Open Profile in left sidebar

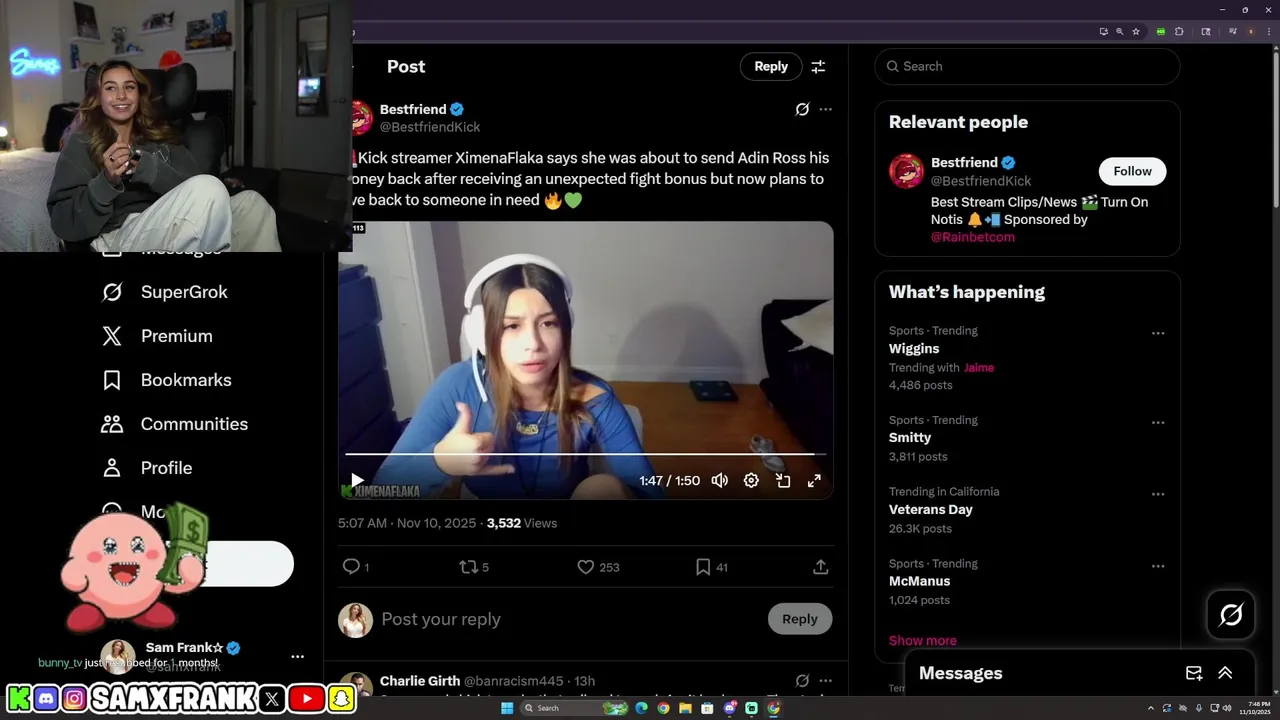coord(146,468)
